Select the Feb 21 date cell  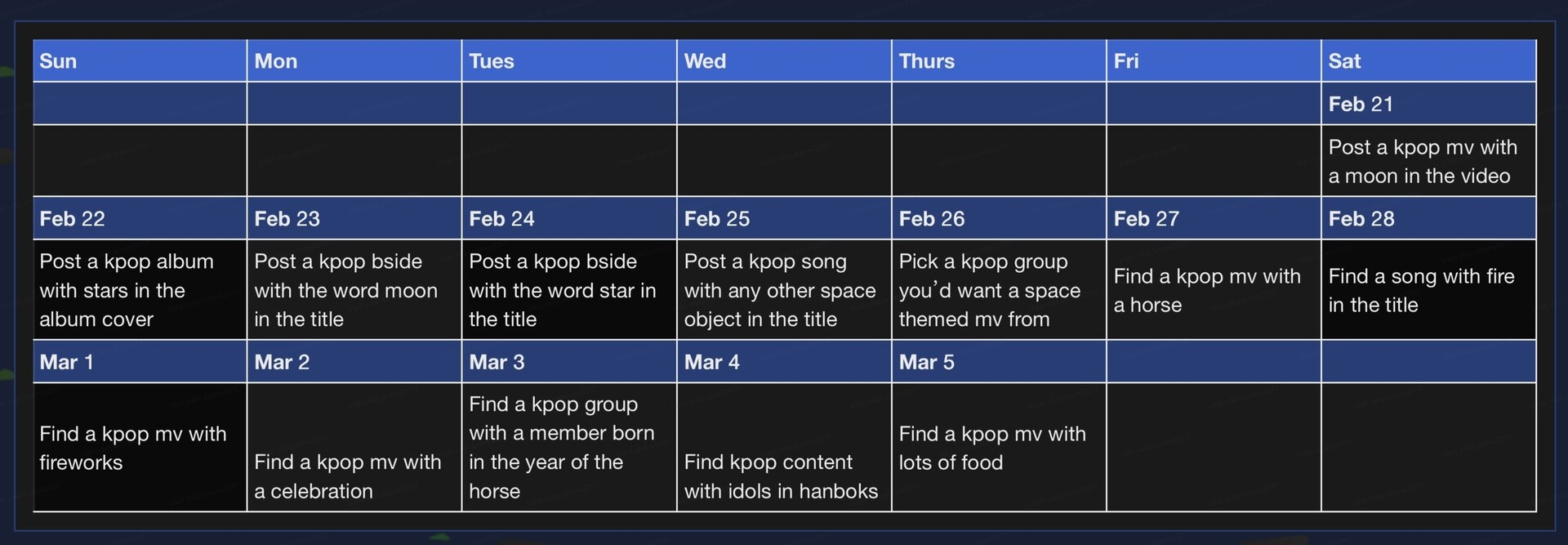click(x=1428, y=104)
